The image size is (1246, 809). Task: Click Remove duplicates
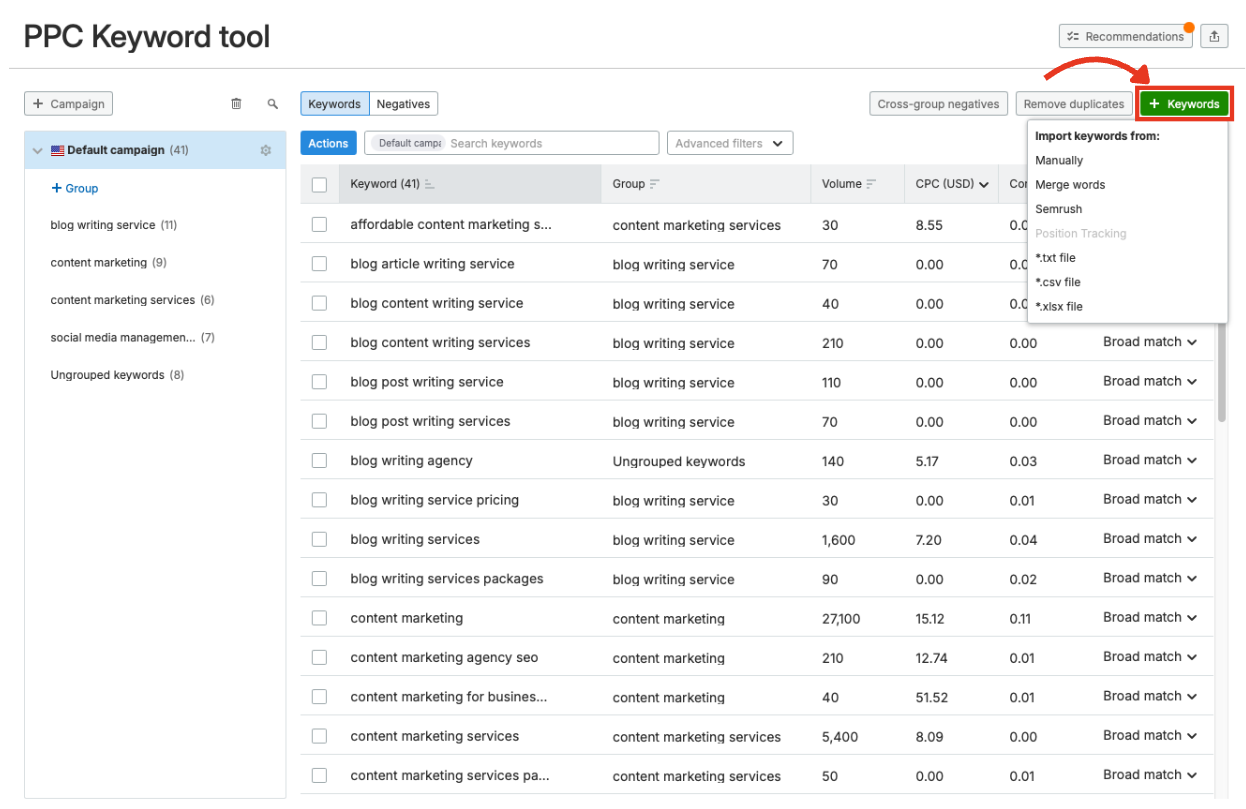click(x=1073, y=103)
